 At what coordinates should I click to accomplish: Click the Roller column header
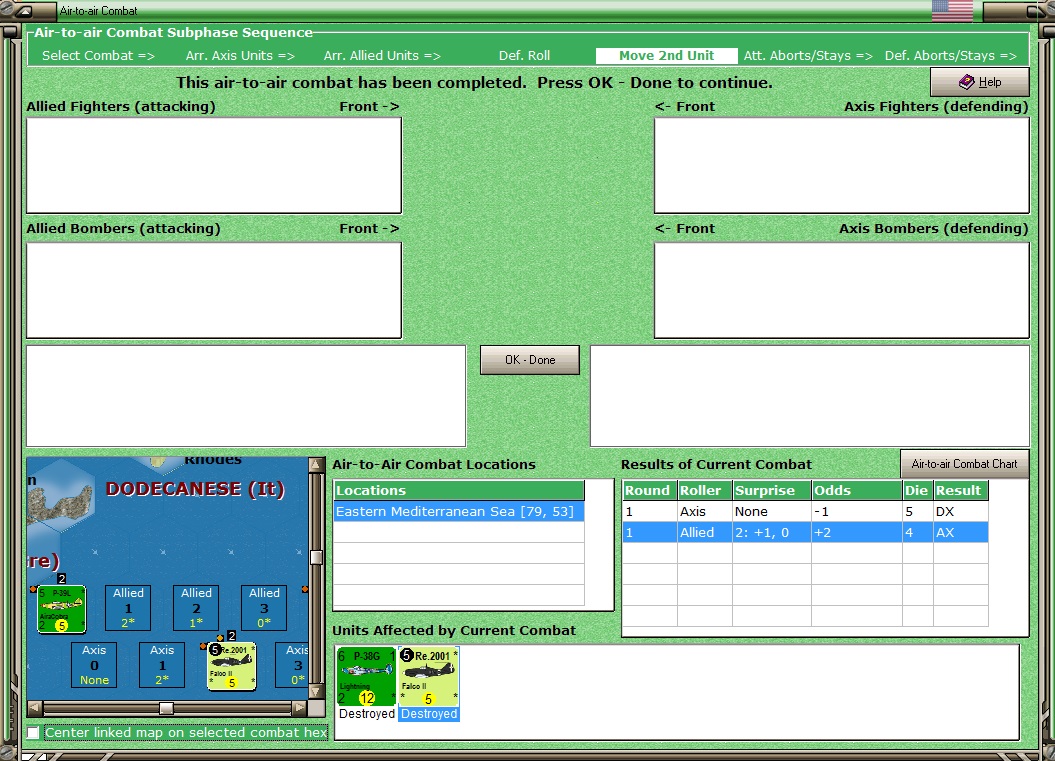point(704,491)
